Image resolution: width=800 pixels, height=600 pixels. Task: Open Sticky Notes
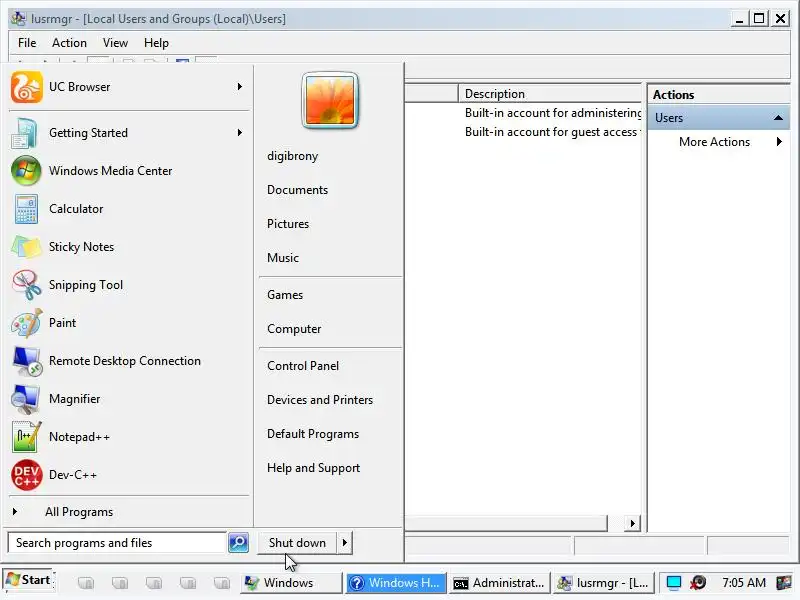click(x=129, y=247)
